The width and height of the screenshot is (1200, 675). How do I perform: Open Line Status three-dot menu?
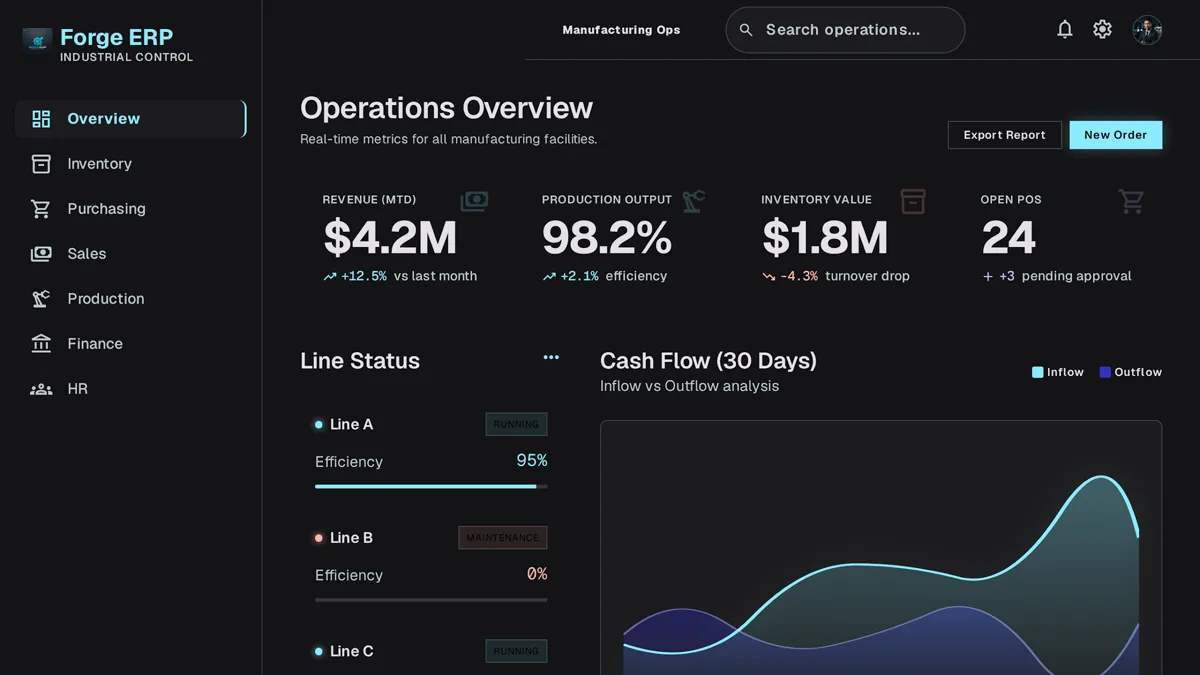[551, 357]
